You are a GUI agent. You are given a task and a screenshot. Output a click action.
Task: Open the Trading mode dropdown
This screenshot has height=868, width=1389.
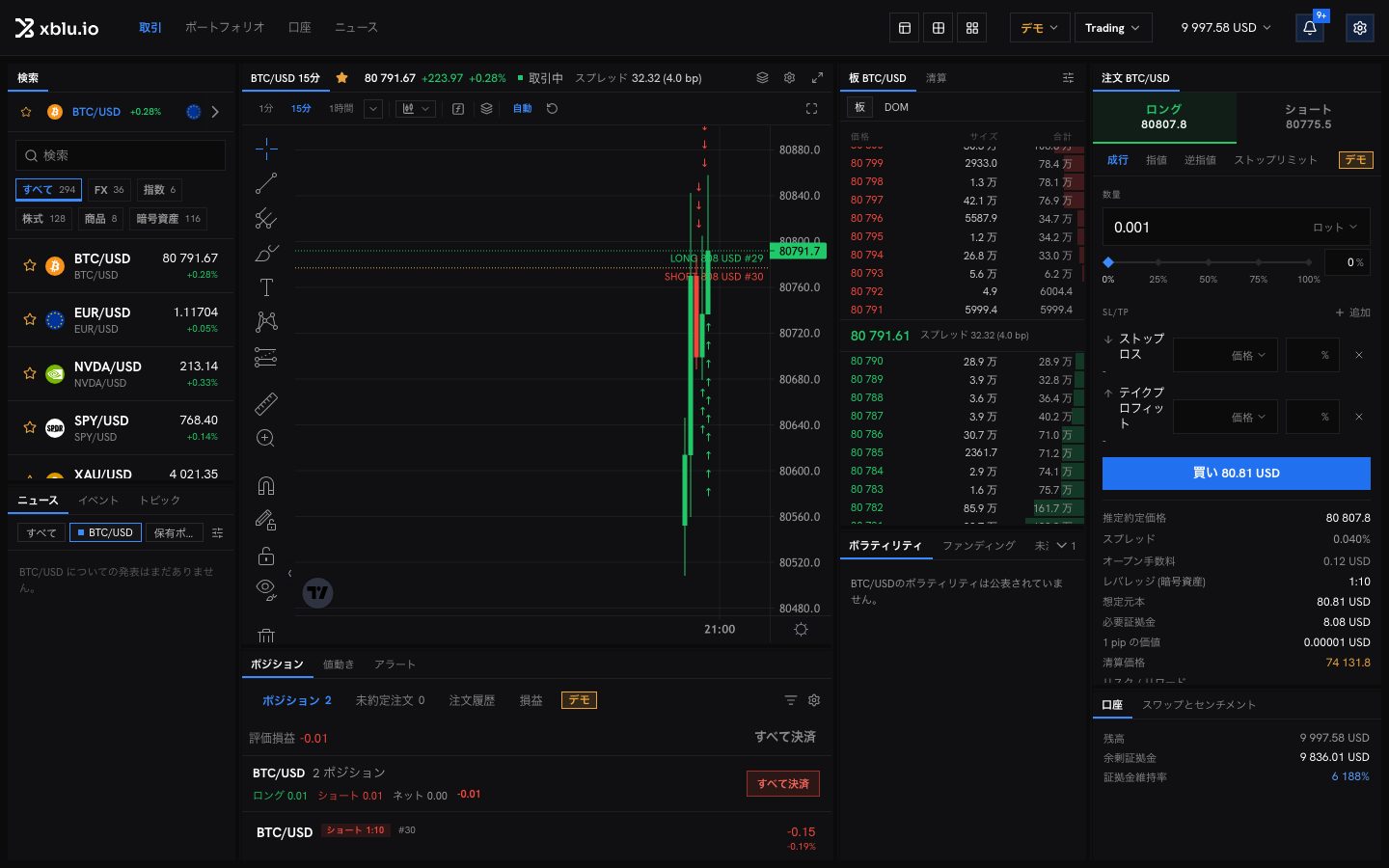1112,28
